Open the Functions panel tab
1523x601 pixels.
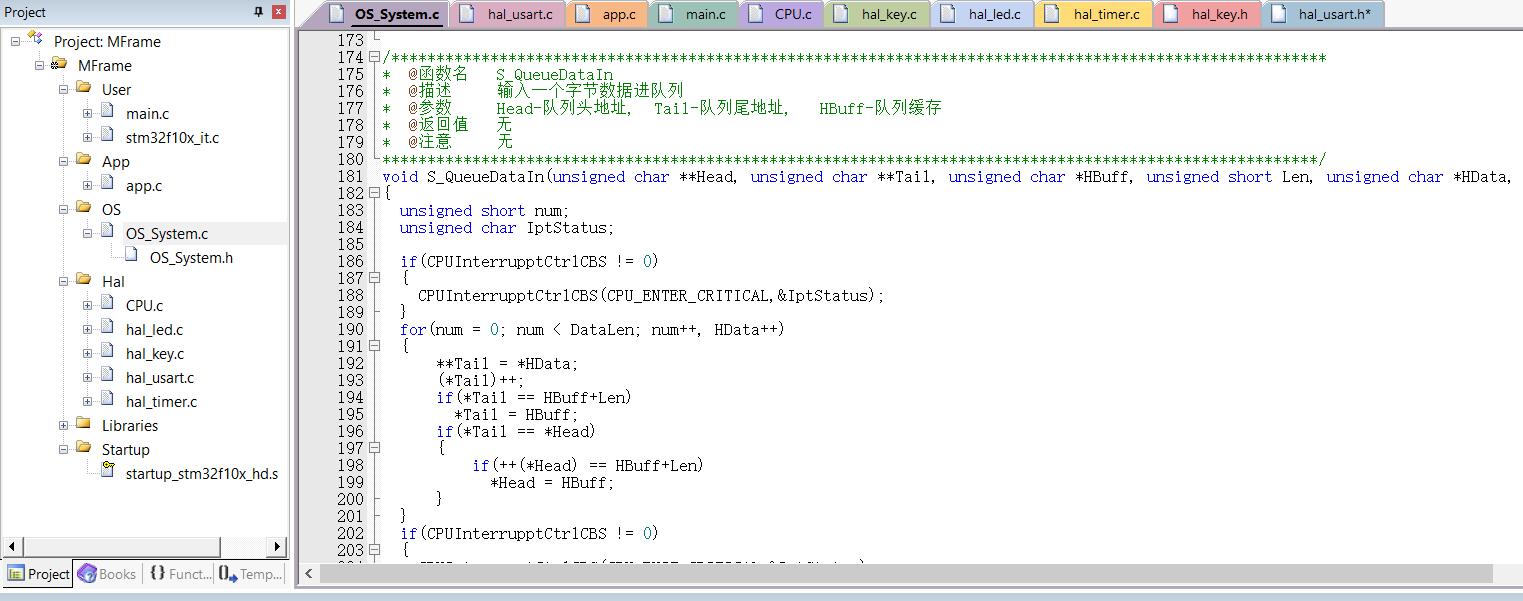pos(179,574)
